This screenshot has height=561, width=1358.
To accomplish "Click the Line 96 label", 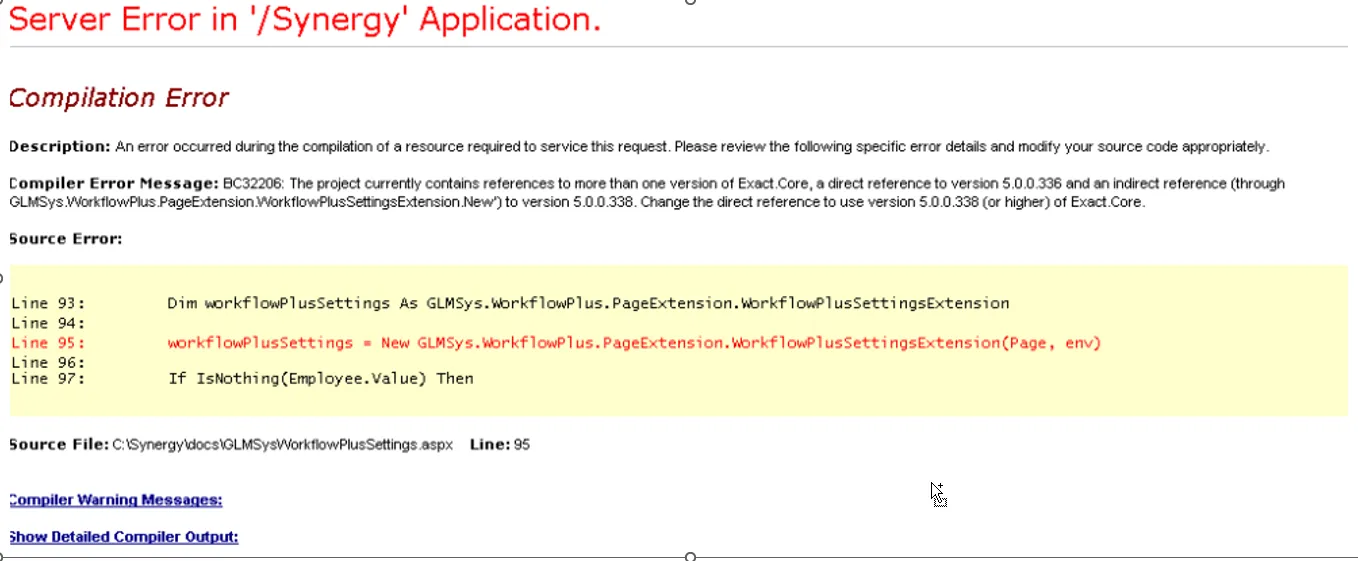I will coord(48,362).
